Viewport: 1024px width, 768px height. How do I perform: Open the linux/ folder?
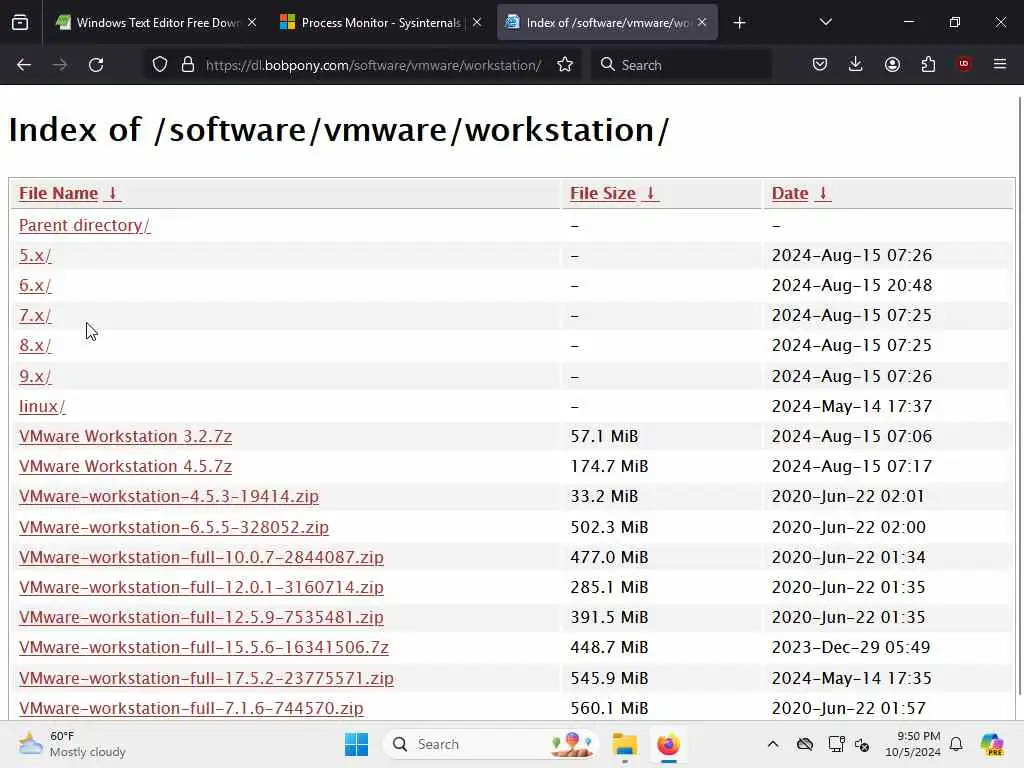42,406
